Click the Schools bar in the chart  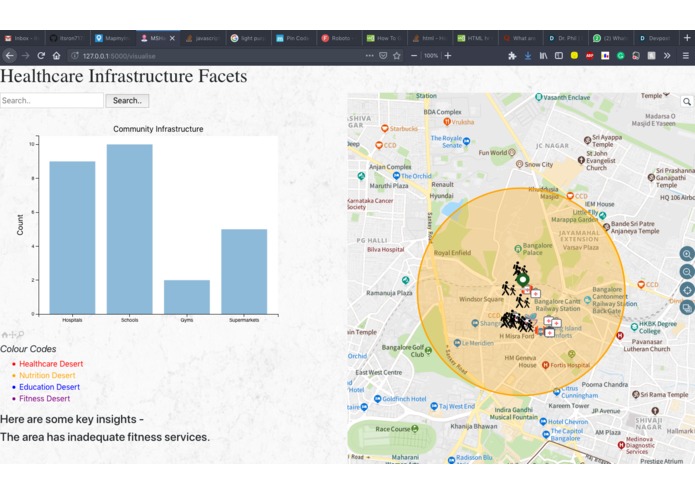[129, 229]
